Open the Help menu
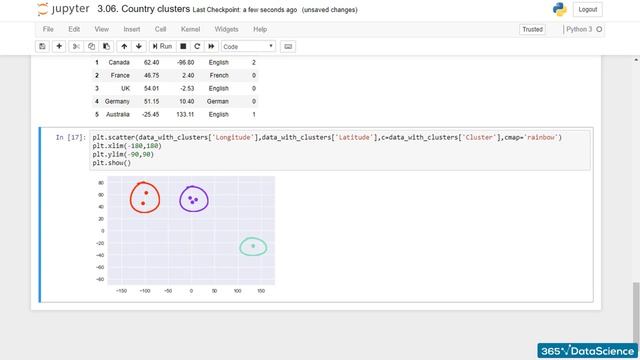Screen dimensions: 640x360 click(260, 29)
